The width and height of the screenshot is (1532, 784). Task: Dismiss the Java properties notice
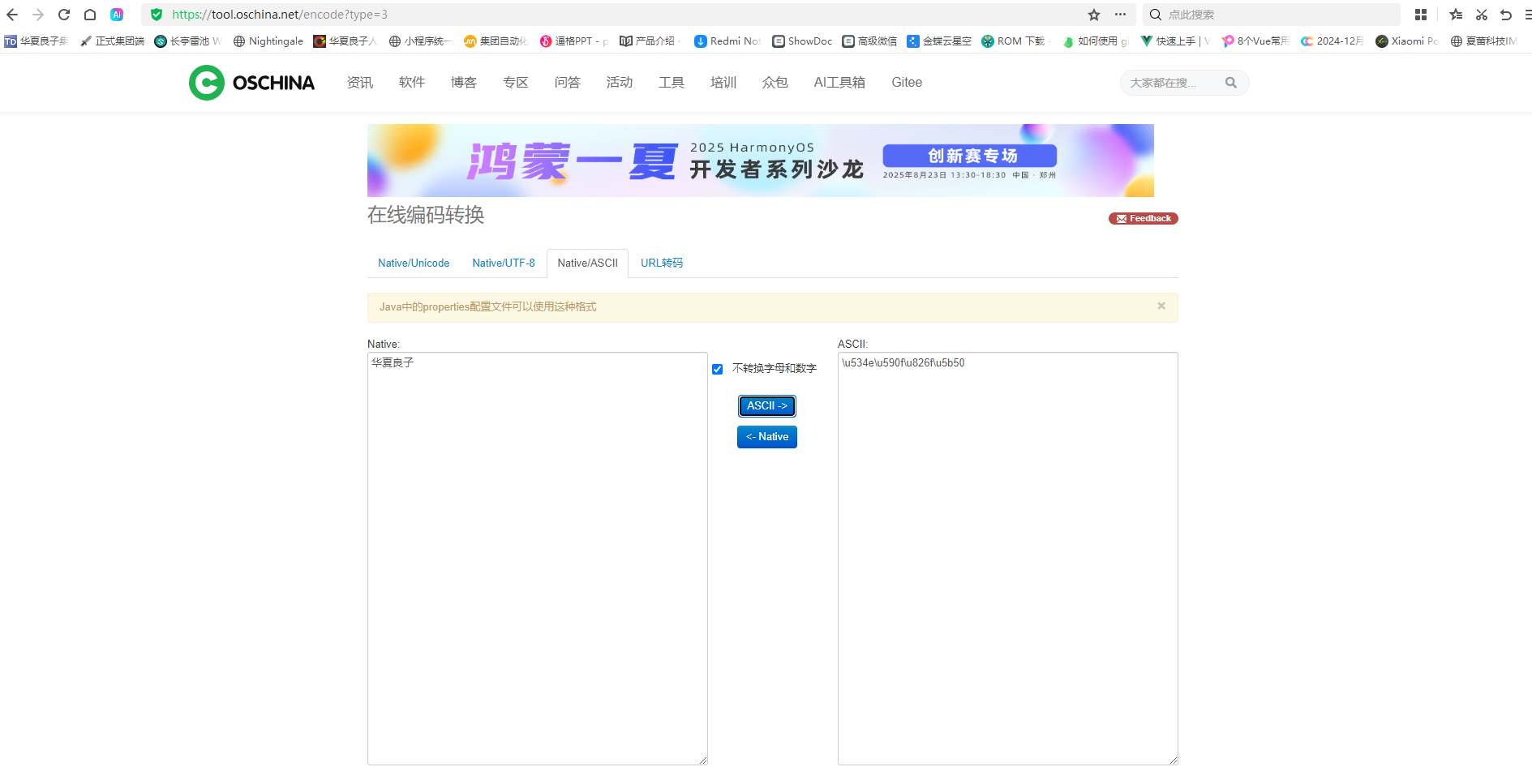click(x=1161, y=306)
